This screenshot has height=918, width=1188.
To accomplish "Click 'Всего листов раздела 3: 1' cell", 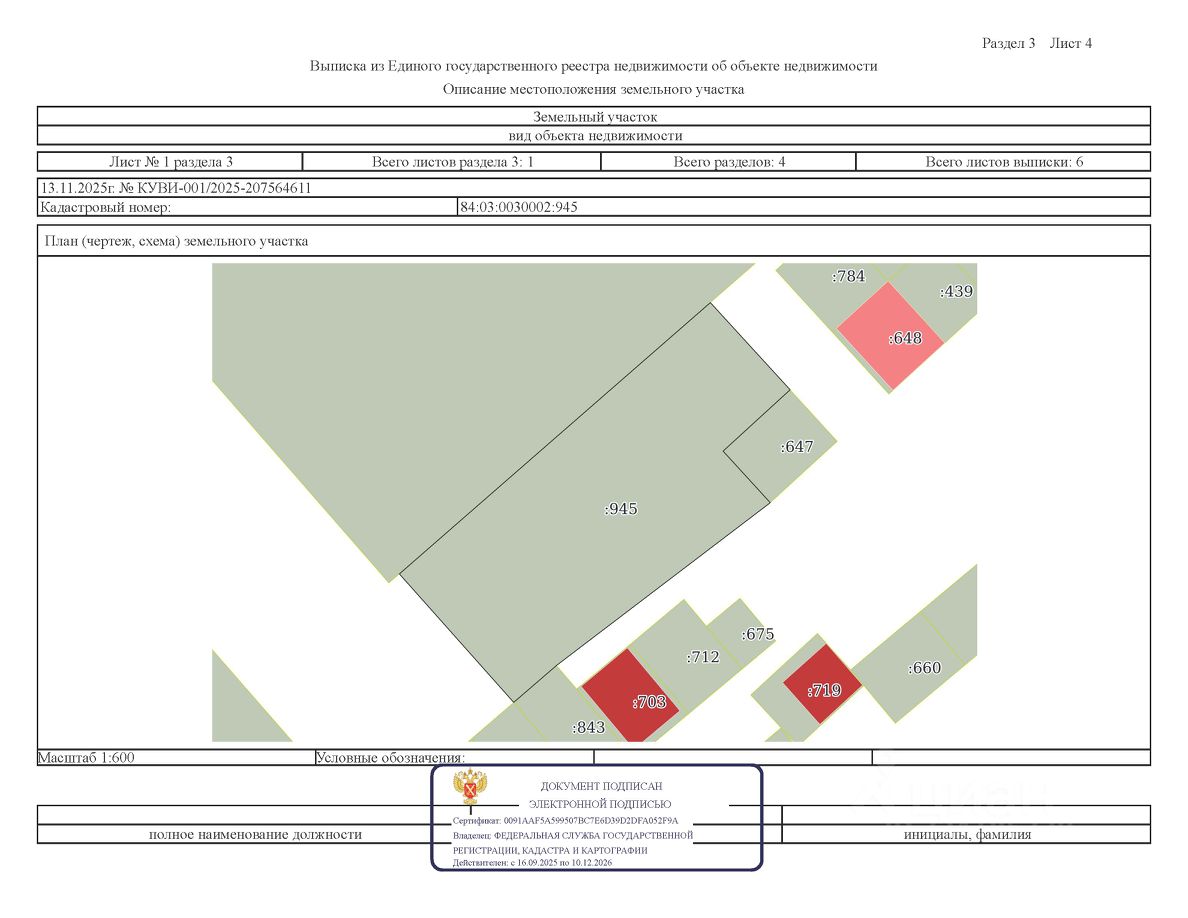I will [452, 161].
